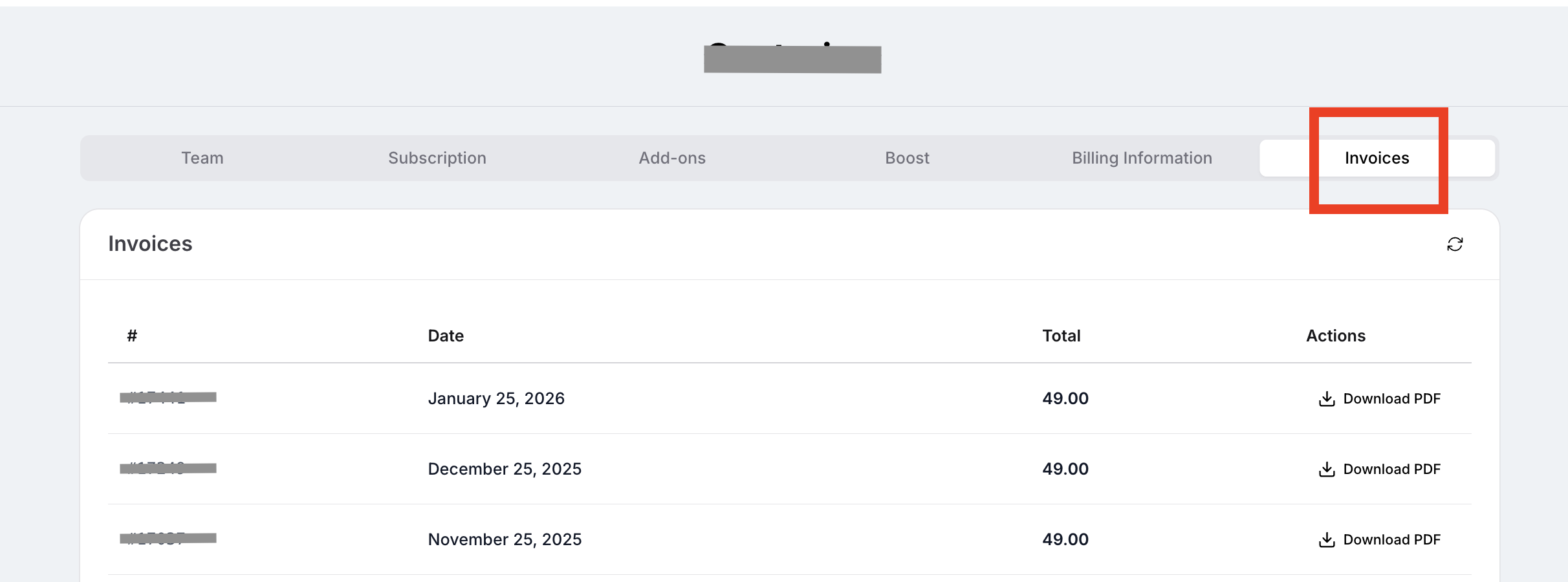Click the # column header
Screen dimensions: 1568x582
pyautogui.click(x=132, y=336)
